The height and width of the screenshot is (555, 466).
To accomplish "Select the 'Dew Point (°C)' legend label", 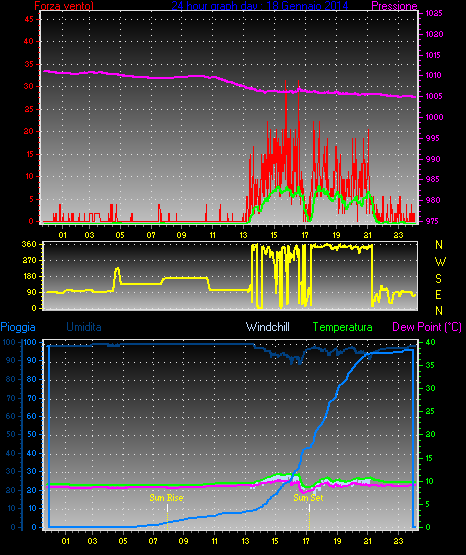I will click(427, 327).
